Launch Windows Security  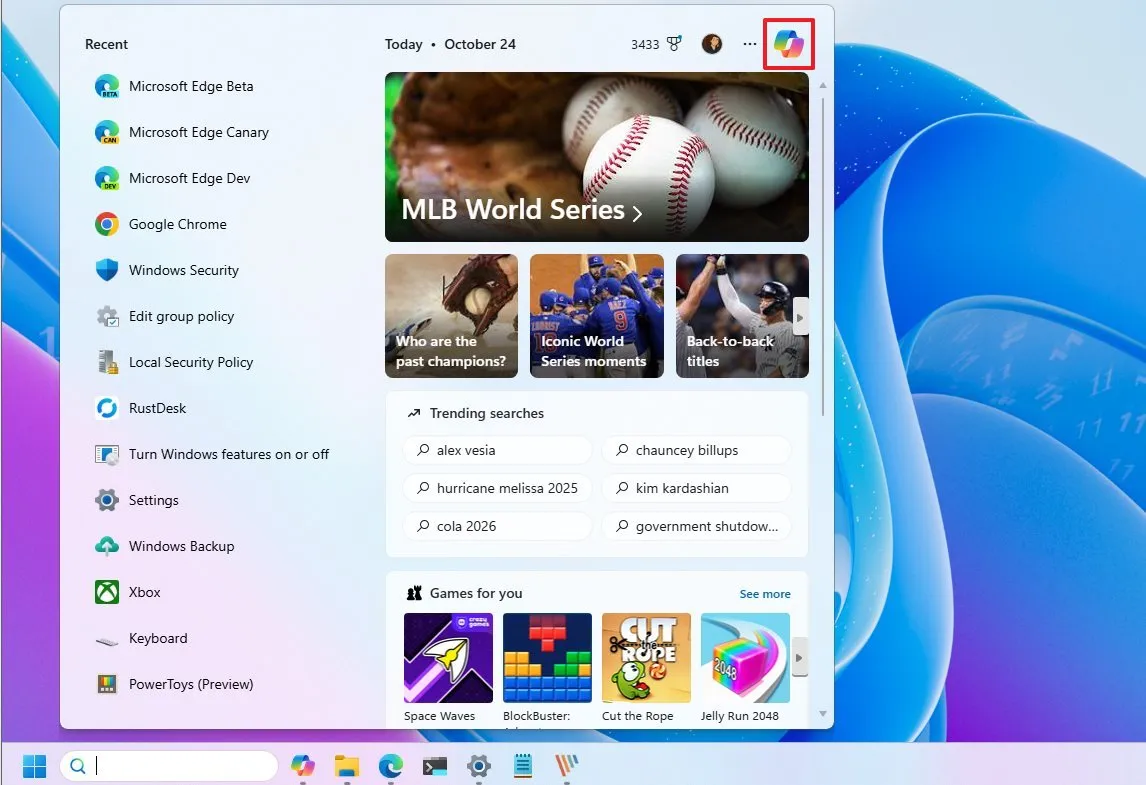click(182, 270)
